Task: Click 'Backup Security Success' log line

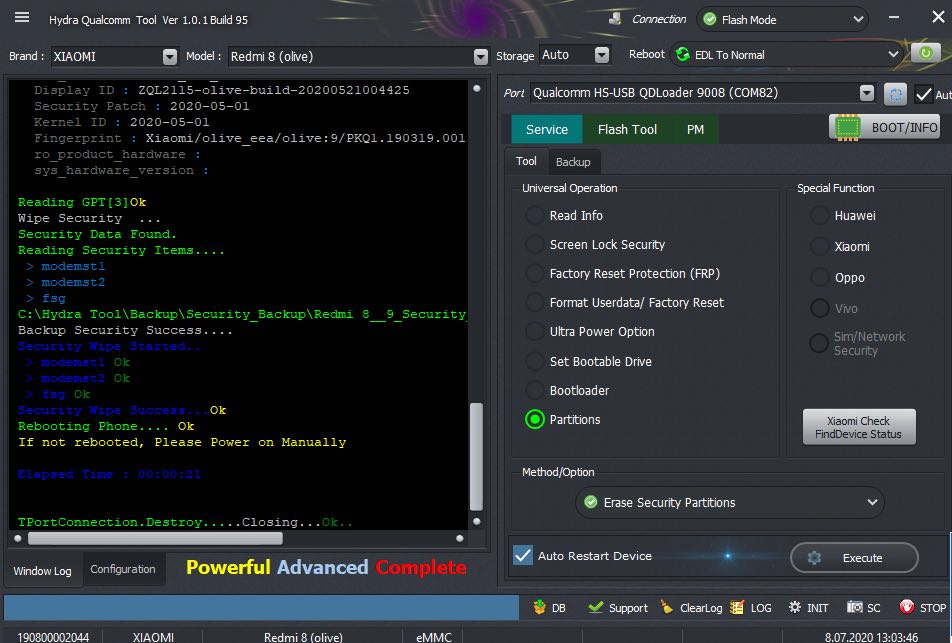Action: point(124,330)
